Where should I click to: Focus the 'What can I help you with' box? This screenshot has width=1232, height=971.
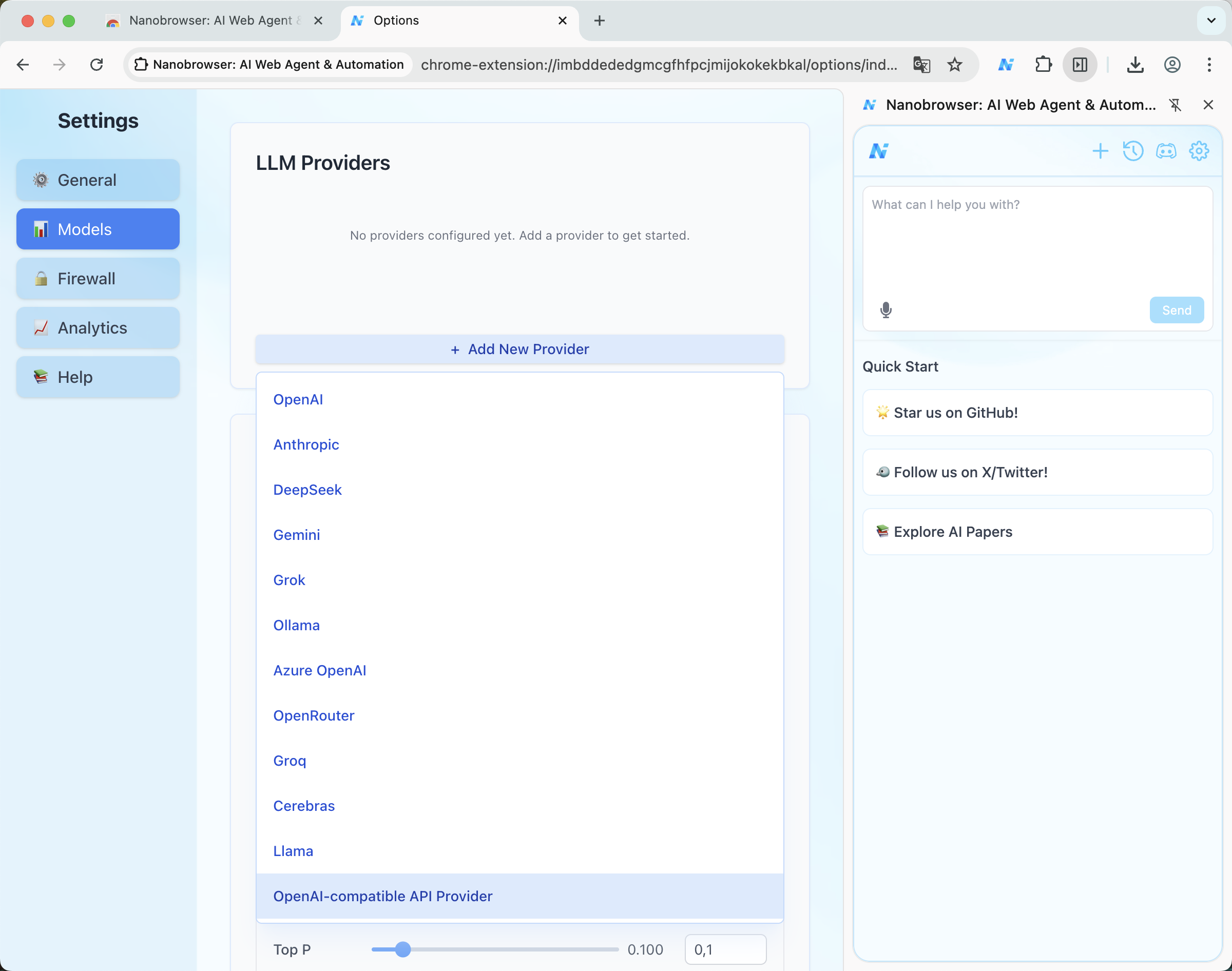click(x=1037, y=239)
